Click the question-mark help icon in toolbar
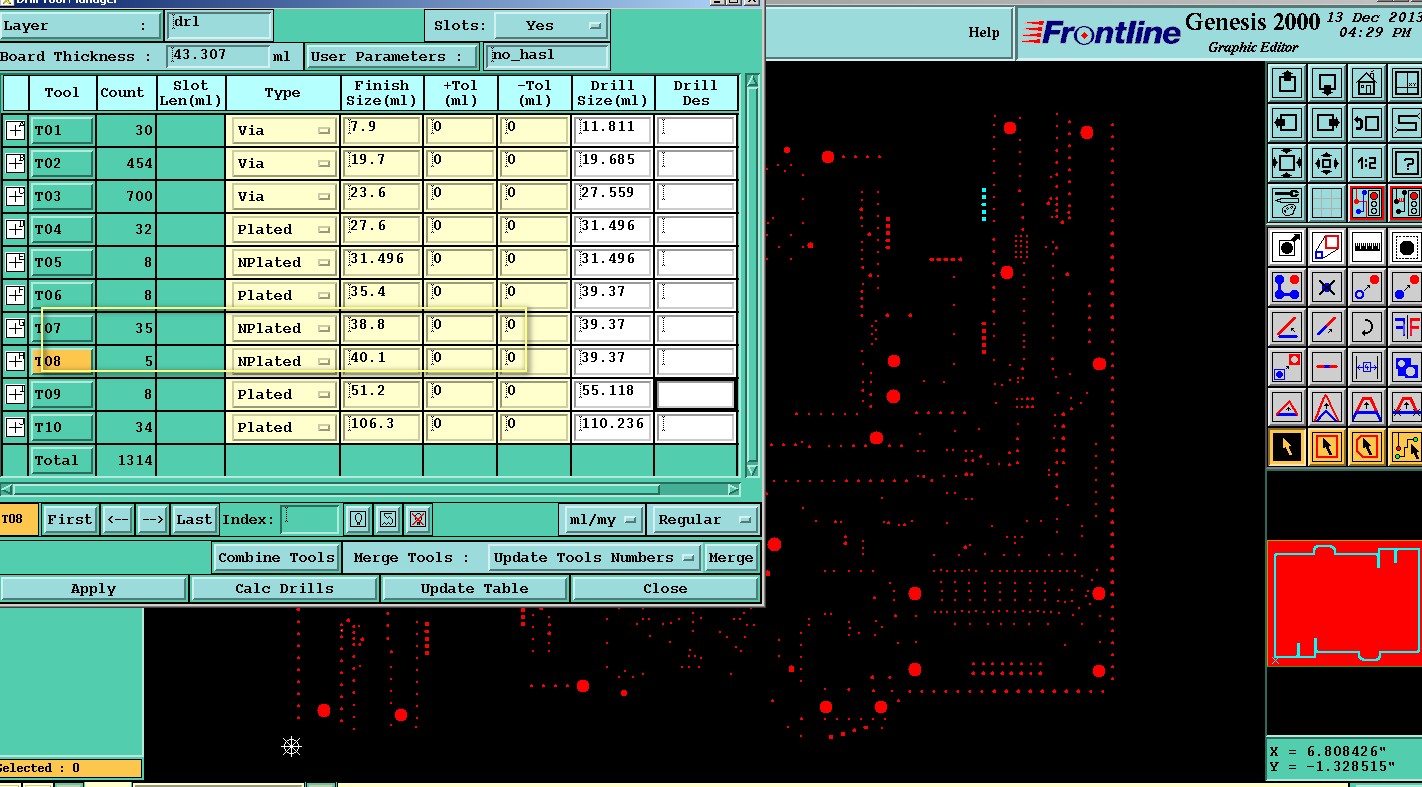Viewport: 1422px width, 787px height. pyautogui.click(x=1405, y=162)
